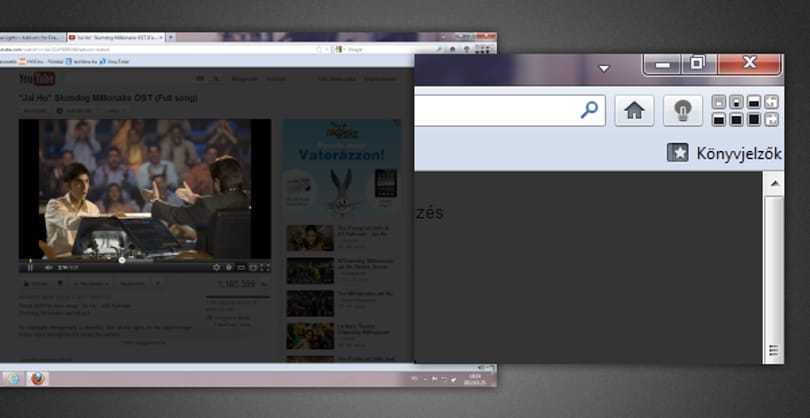Open the second related video thumbnail

click(310, 270)
